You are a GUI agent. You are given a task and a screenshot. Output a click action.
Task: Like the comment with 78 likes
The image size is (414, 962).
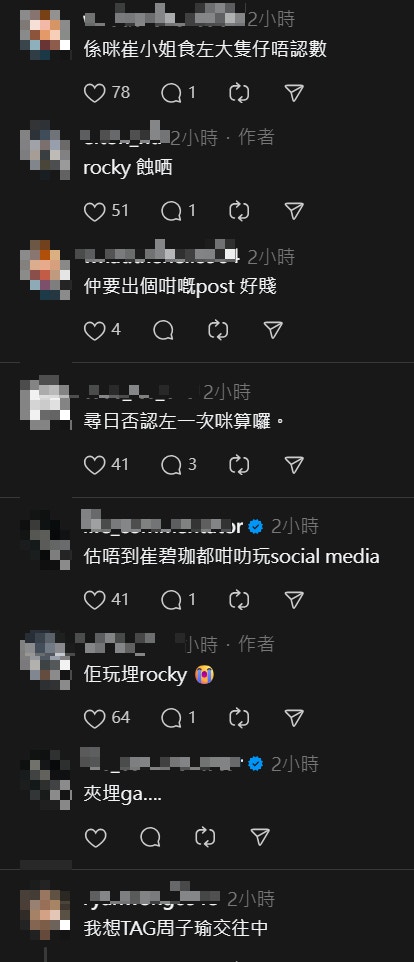coord(94,93)
